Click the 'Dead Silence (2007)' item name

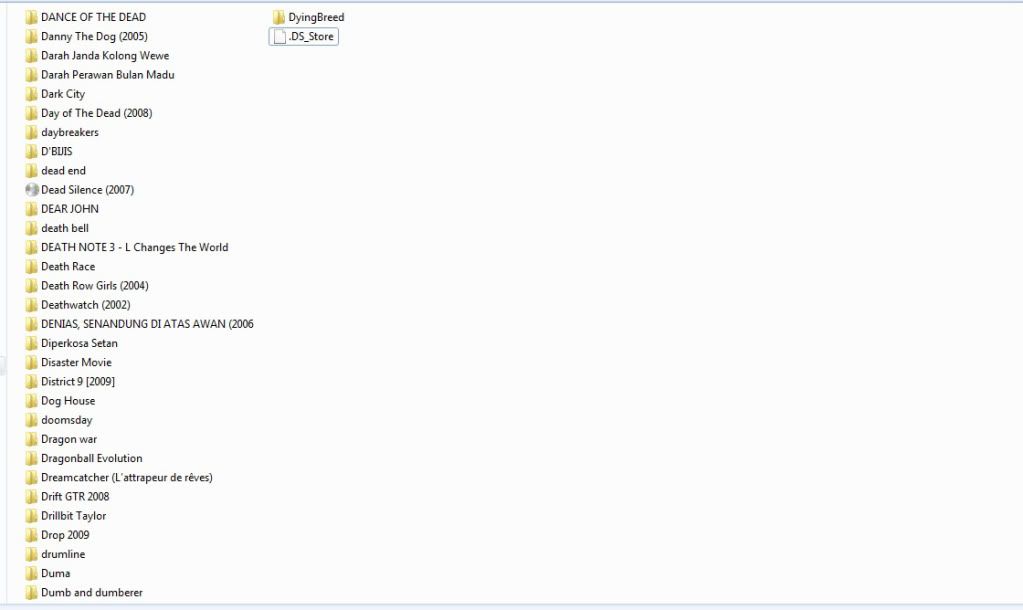click(x=87, y=190)
